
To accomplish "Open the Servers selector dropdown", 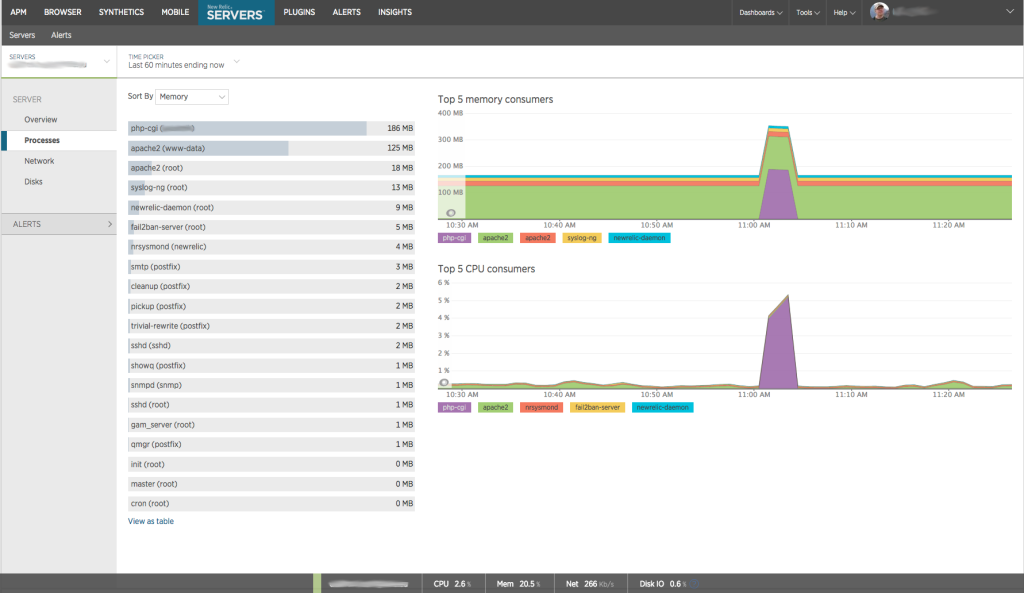I will click(x=59, y=61).
